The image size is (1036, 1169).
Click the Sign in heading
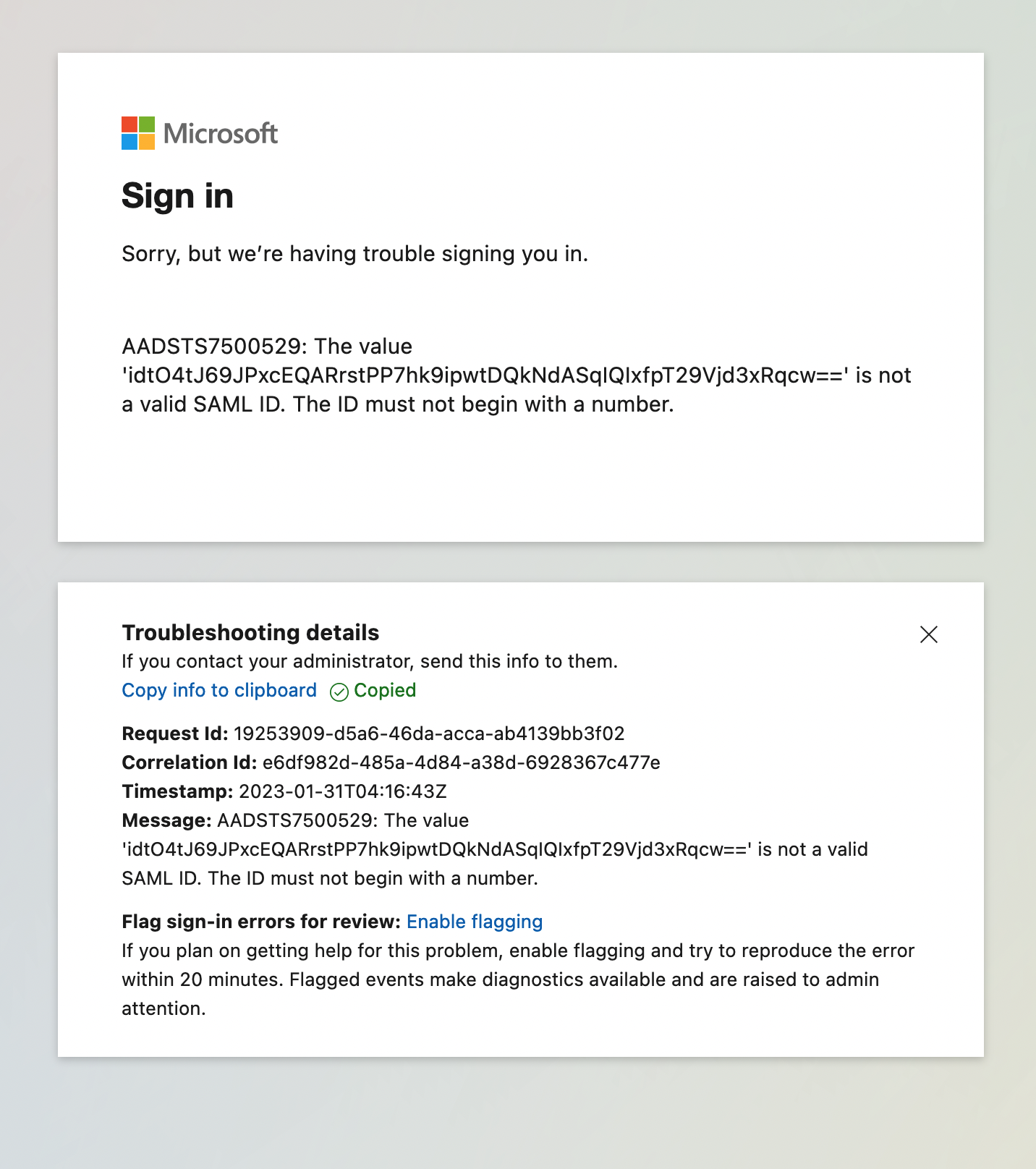[x=177, y=195]
